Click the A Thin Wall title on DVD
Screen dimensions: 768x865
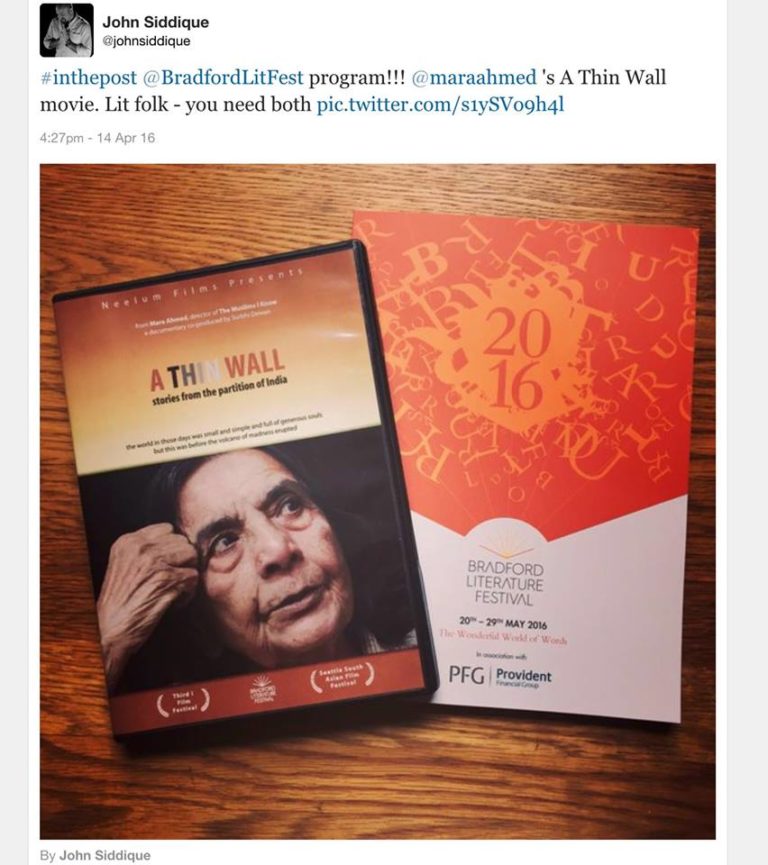click(218, 370)
